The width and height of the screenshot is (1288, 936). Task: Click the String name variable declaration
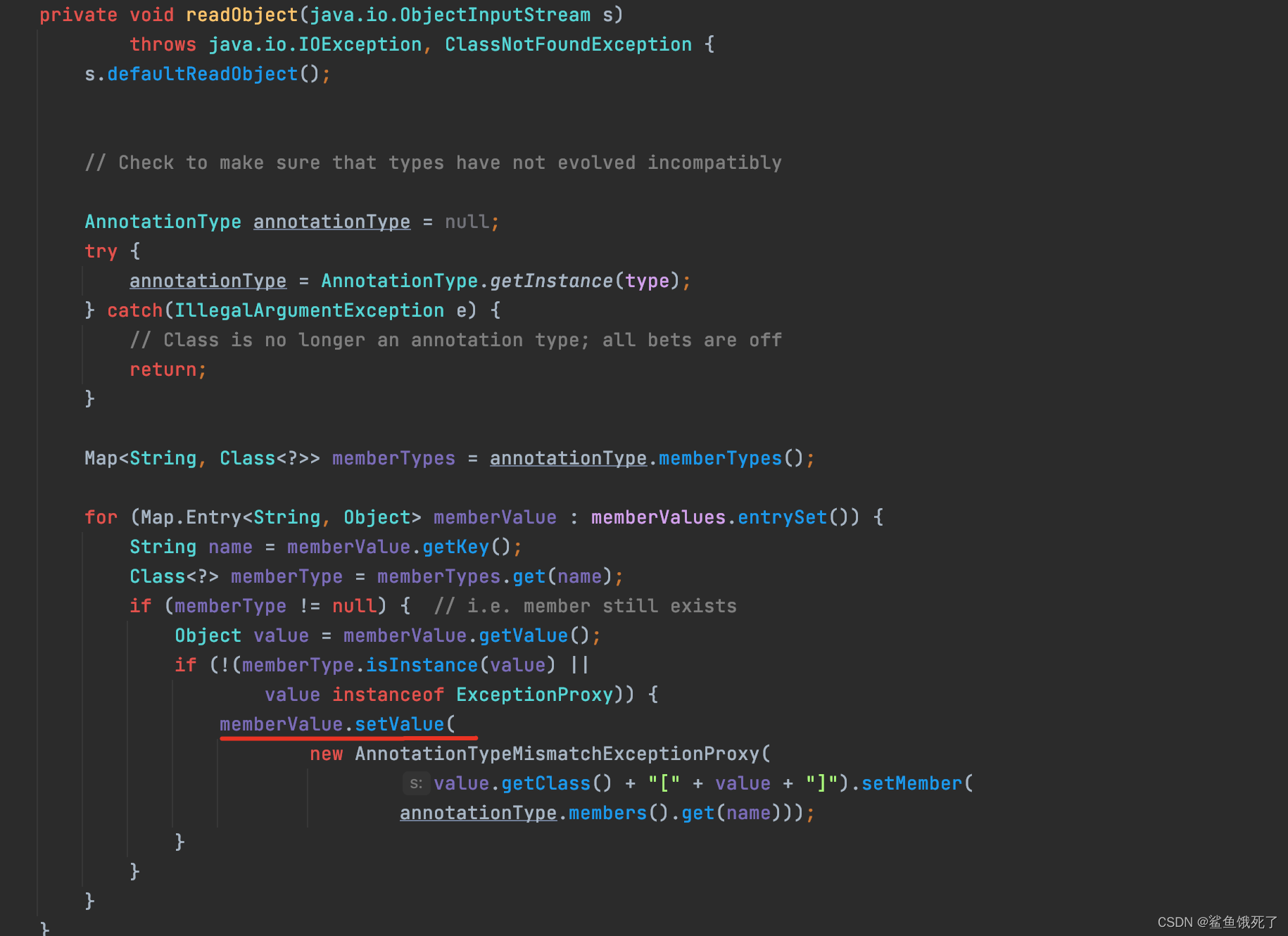pyautogui.click(x=191, y=547)
